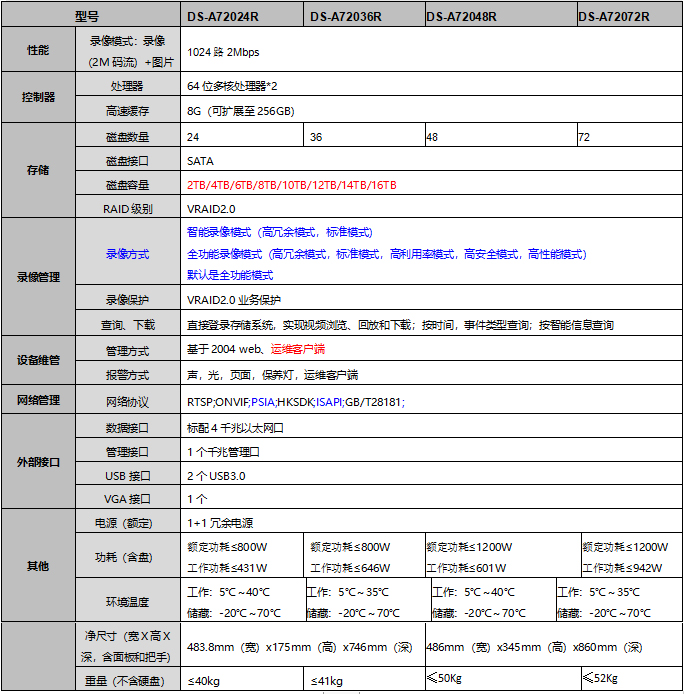Viewport: 684px width, 694px height.
Task: Select the VRAID2.0 业务保护 value
Action: pos(234,300)
